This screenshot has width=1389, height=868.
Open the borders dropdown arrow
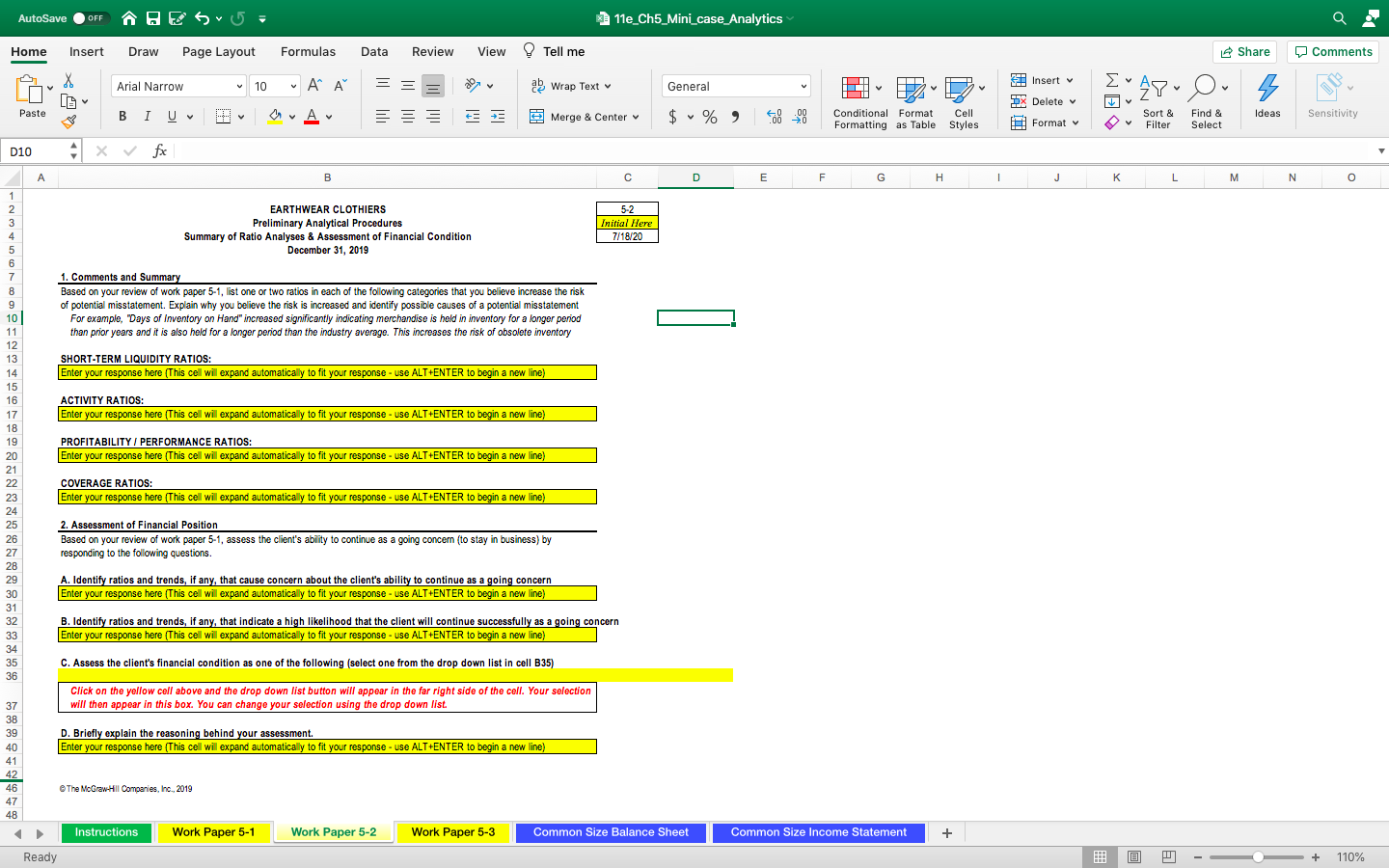click(241, 117)
